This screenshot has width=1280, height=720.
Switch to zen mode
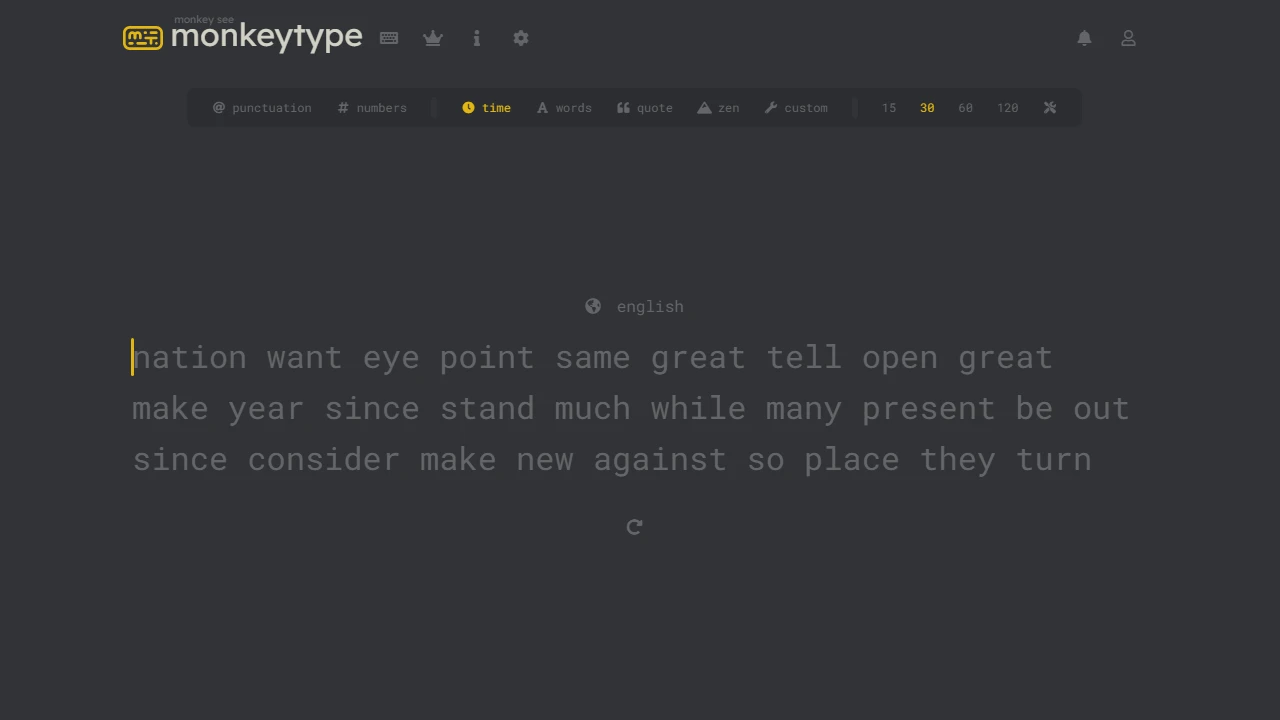click(x=718, y=108)
